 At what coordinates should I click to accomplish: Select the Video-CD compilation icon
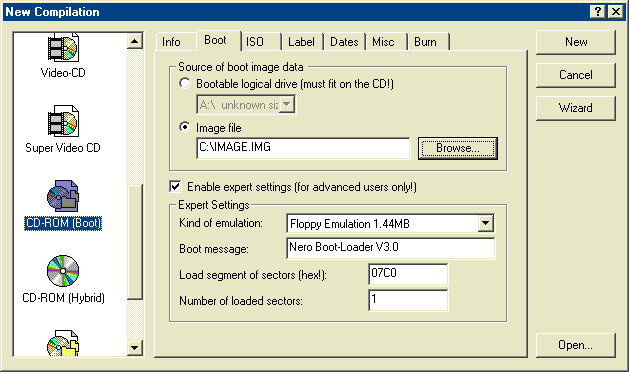[x=63, y=47]
